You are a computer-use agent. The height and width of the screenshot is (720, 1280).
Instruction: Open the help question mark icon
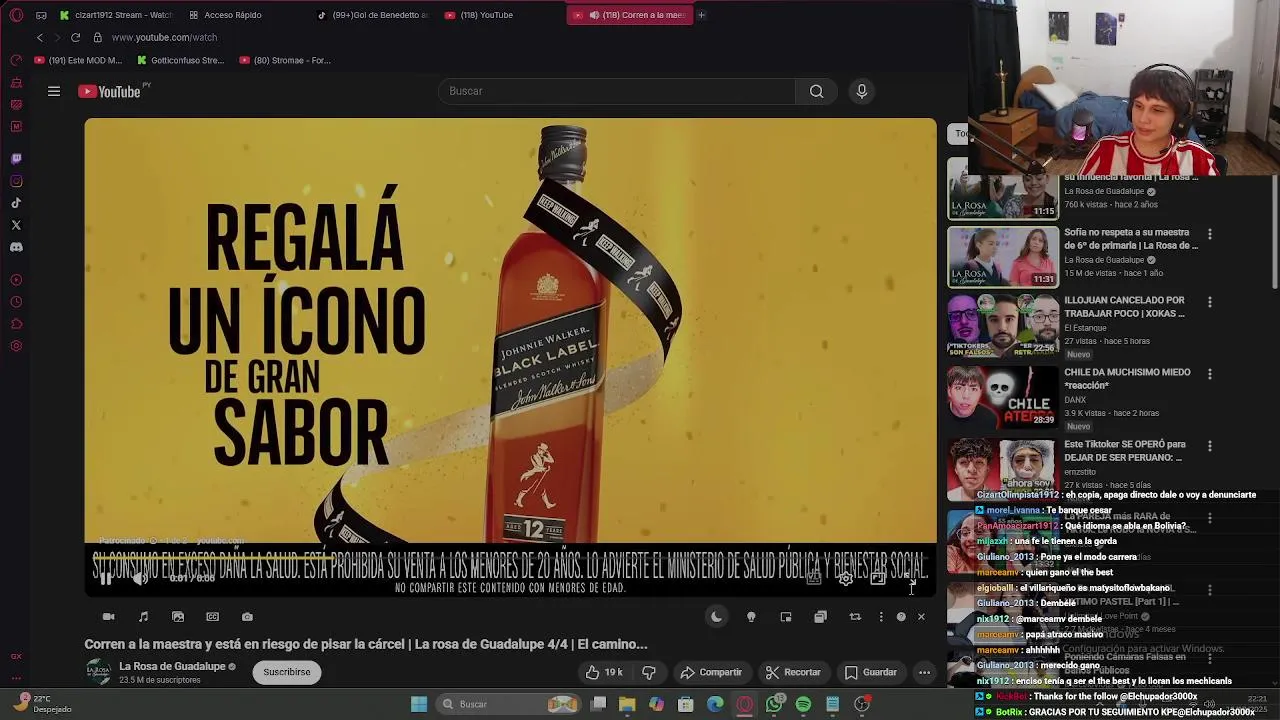[901, 617]
